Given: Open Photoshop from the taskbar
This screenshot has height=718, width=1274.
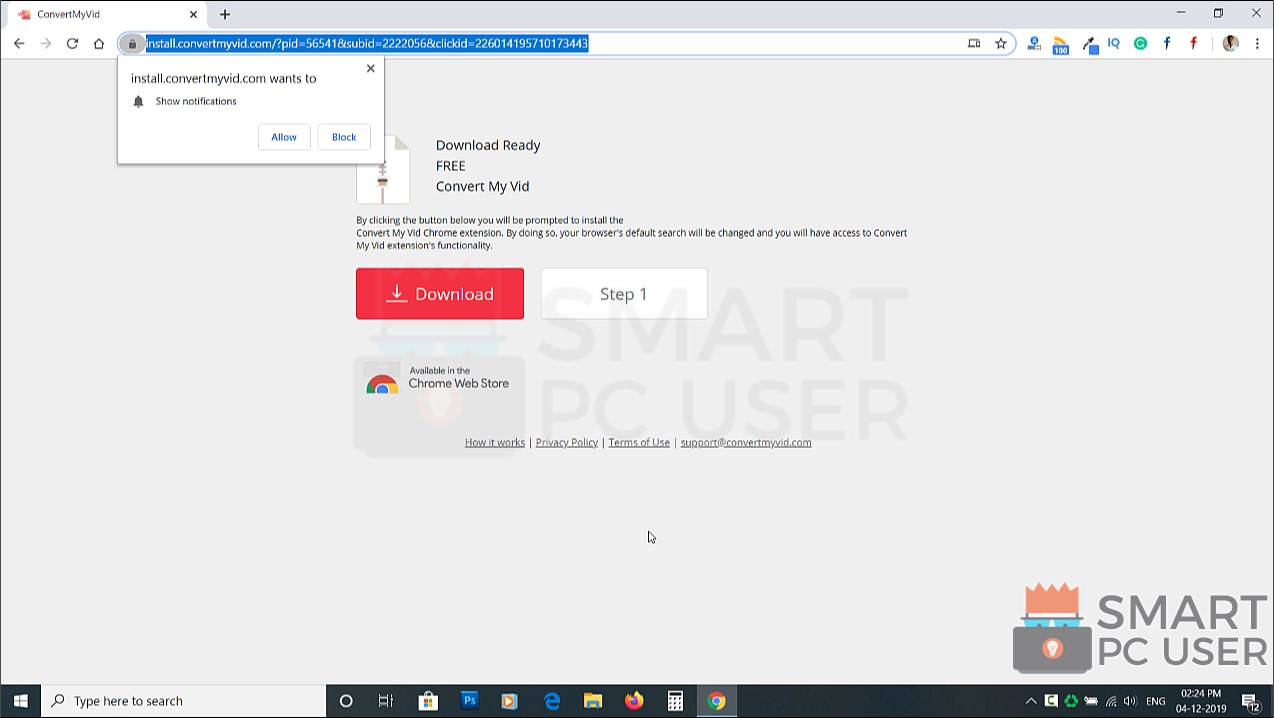Looking at the screenshot, I should 469,700.
